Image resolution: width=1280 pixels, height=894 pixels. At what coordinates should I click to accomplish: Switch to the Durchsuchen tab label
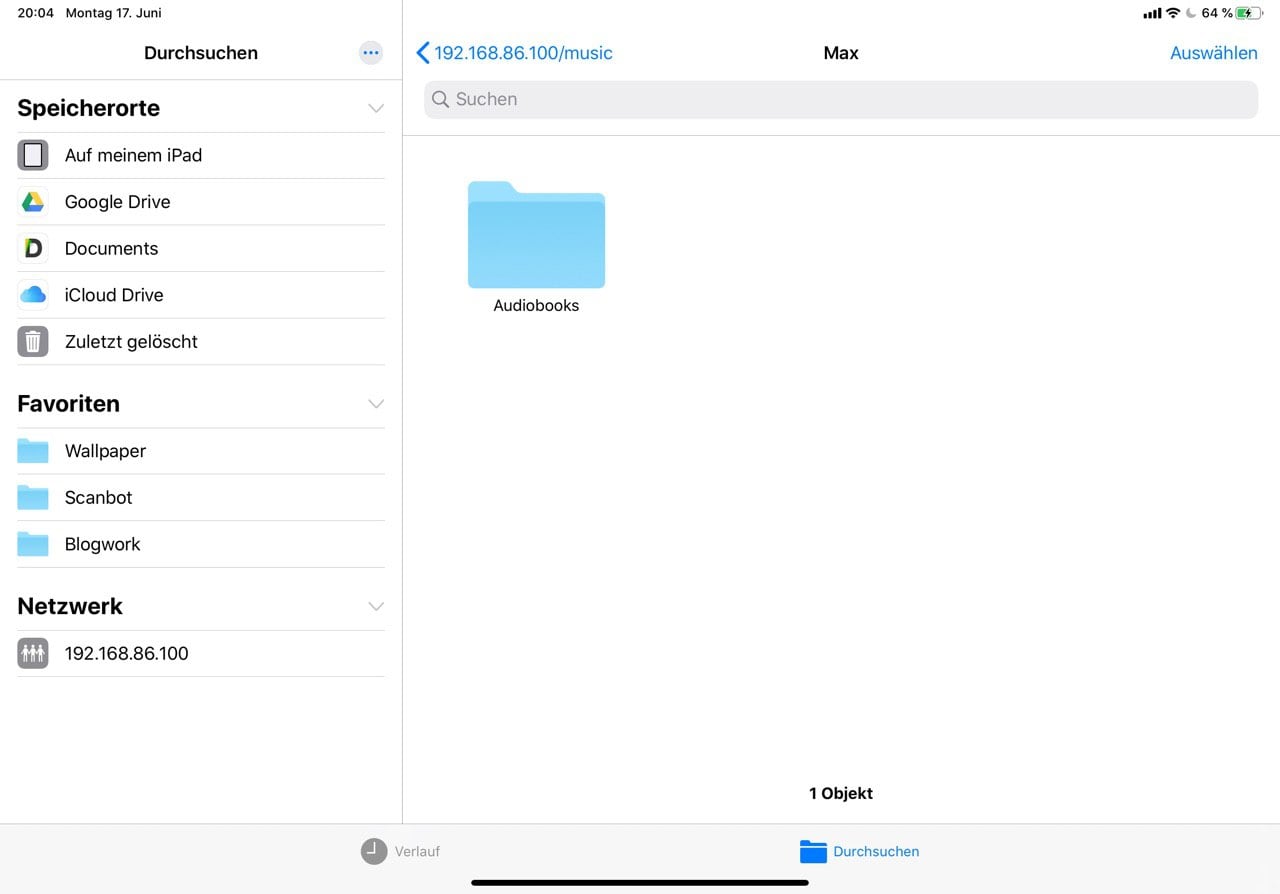tap(876, 852)
